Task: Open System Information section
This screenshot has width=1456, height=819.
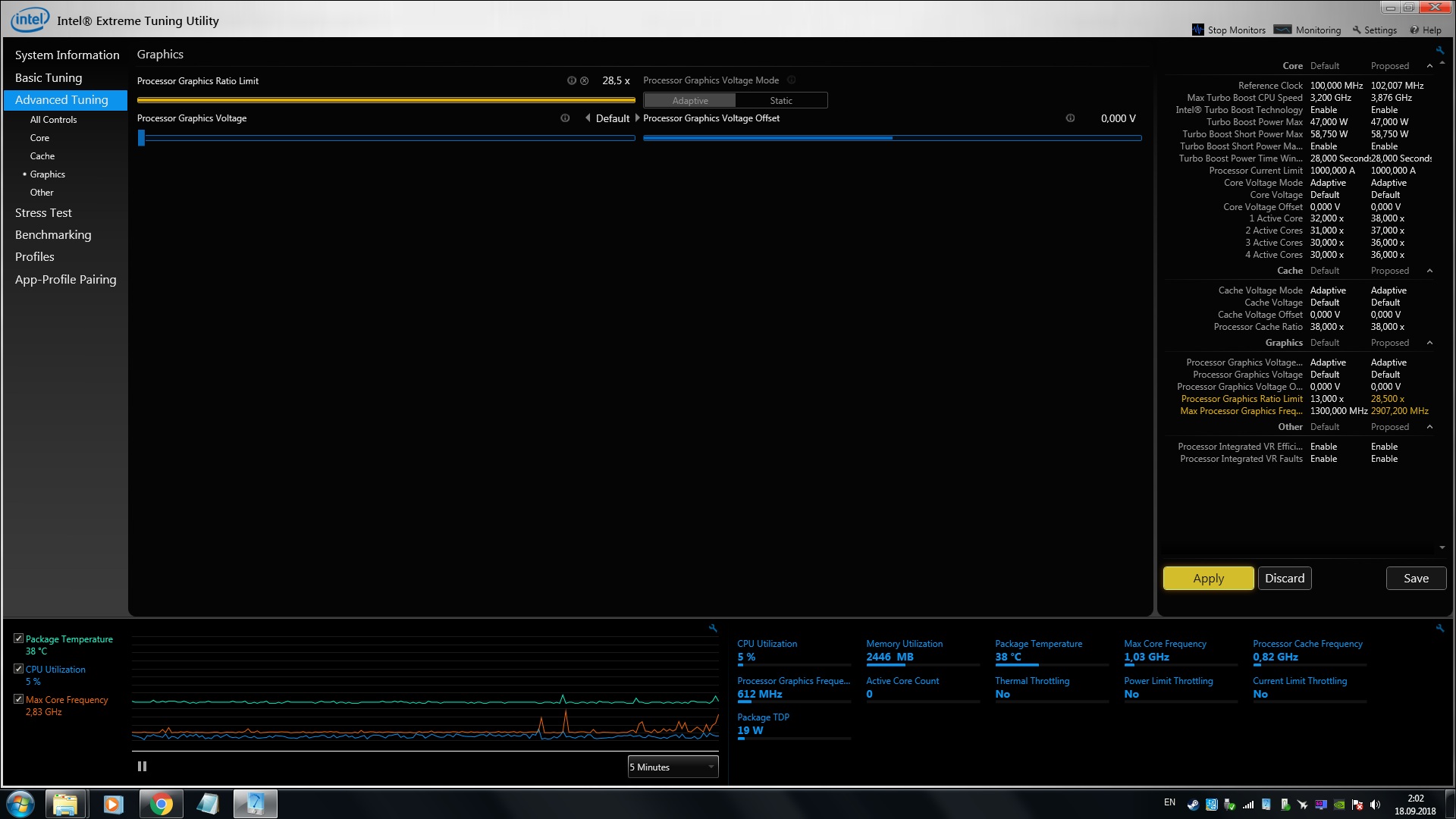Action: point(67,55)
